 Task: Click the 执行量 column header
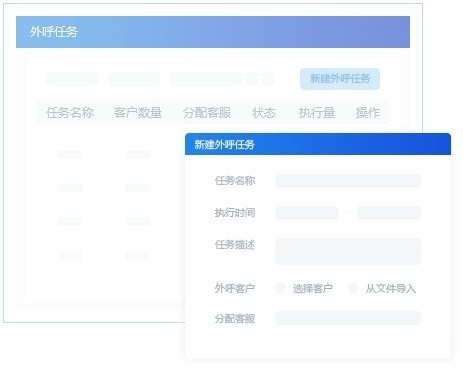(317, 113)
